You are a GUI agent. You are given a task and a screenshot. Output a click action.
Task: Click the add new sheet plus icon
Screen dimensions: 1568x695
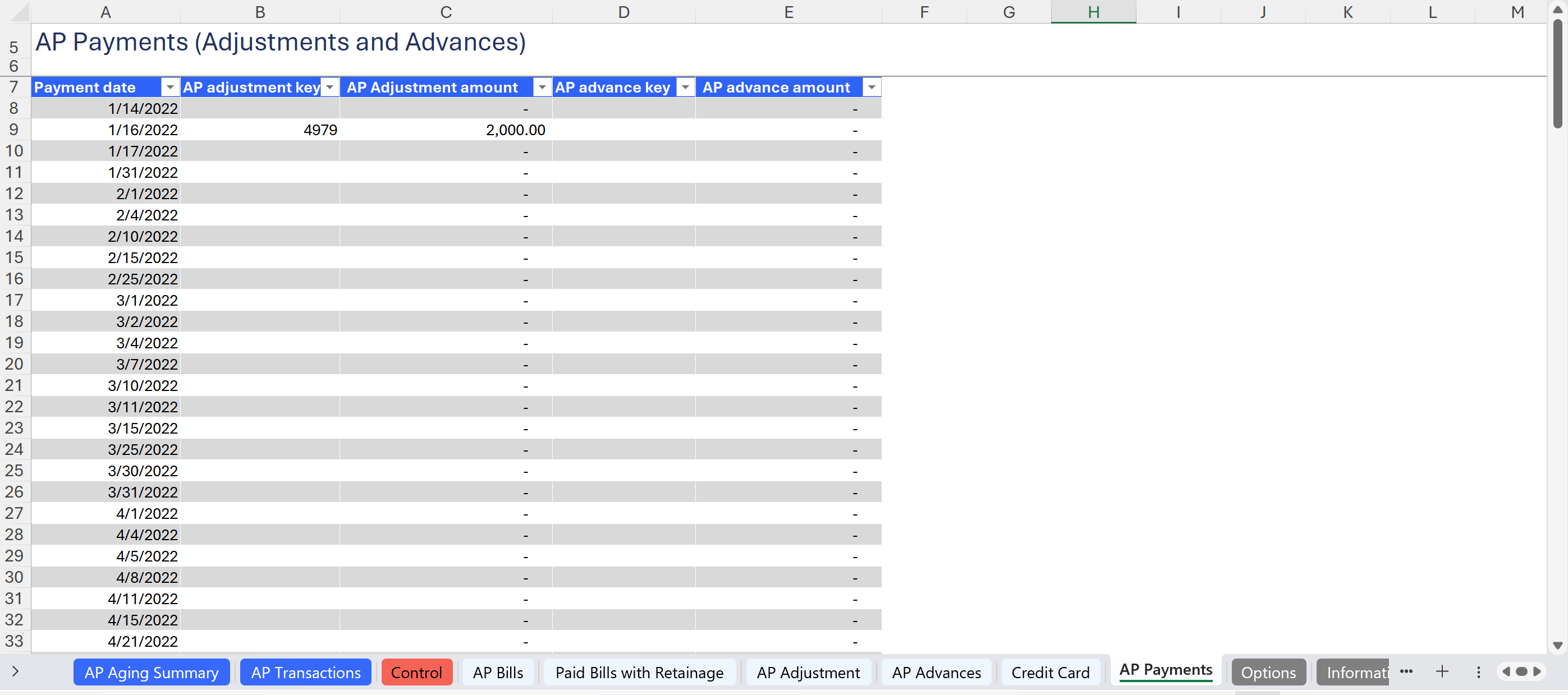click(x=1442, y=671)
